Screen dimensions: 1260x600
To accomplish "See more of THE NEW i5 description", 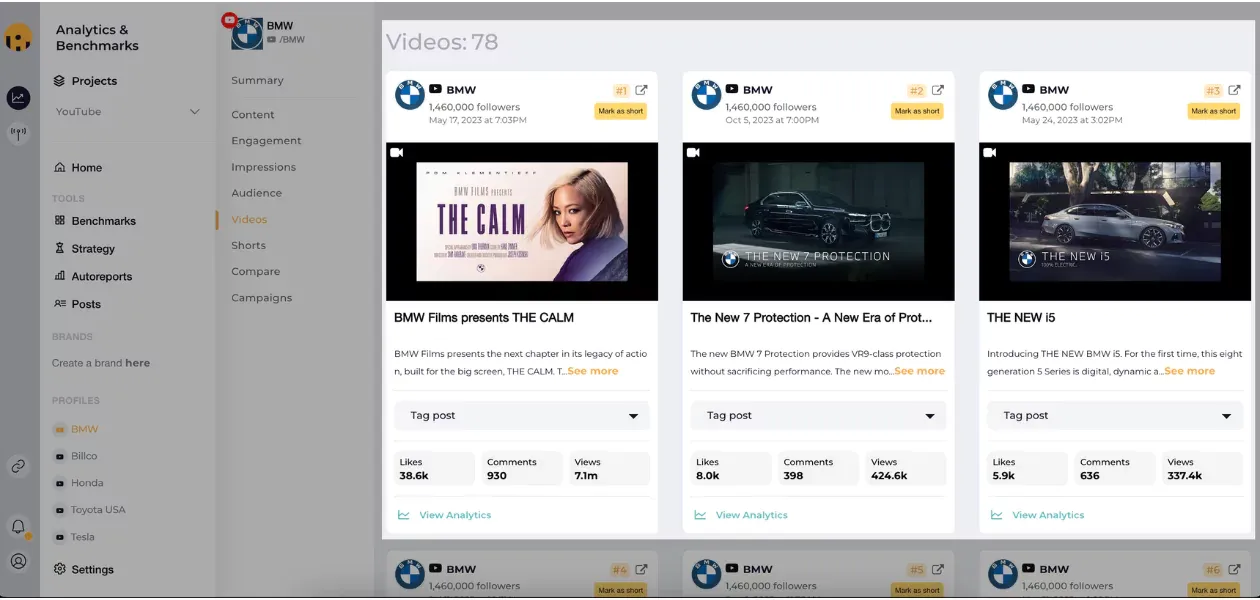I will [1189, 371].
